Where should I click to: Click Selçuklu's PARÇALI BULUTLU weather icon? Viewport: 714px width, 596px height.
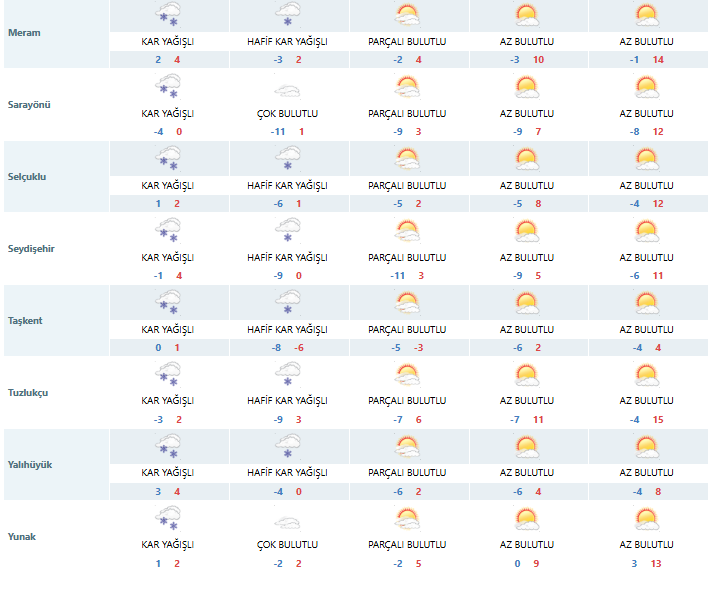(407, 160)
